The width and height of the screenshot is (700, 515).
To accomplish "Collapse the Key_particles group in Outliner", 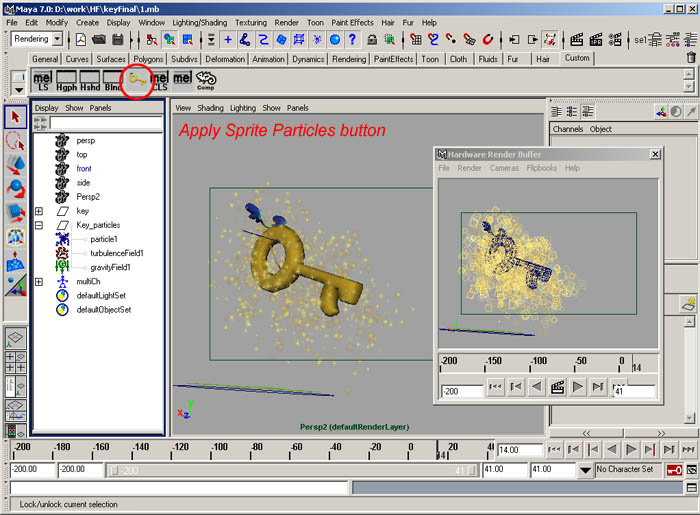I will [x=39, y=225].
